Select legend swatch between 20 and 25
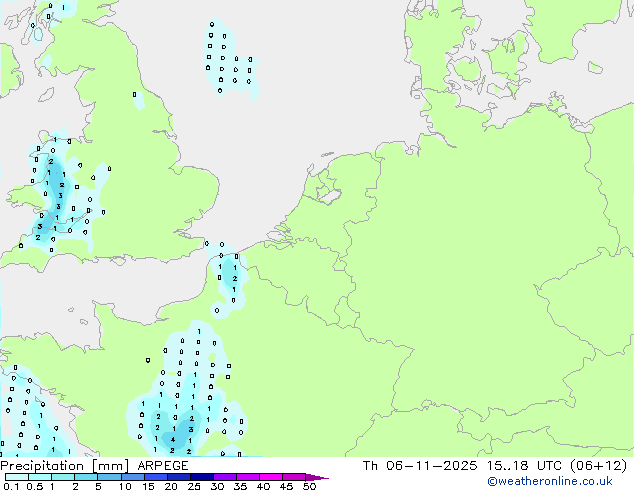The height and width of the screenshot is (490, 634). [x=179, y=477]
